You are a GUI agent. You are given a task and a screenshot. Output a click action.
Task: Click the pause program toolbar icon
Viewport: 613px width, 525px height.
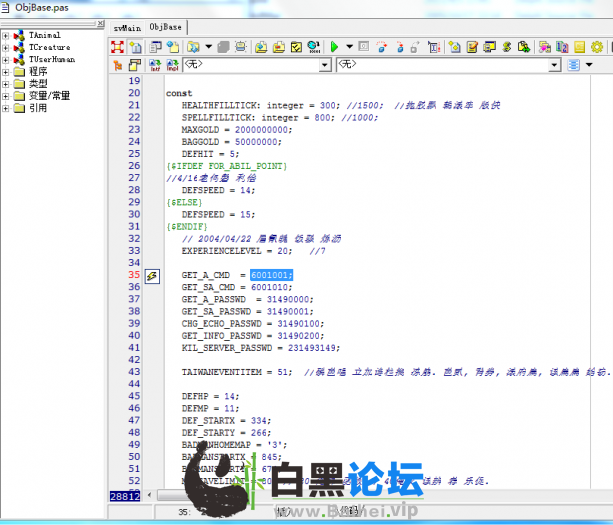[364, 46]
